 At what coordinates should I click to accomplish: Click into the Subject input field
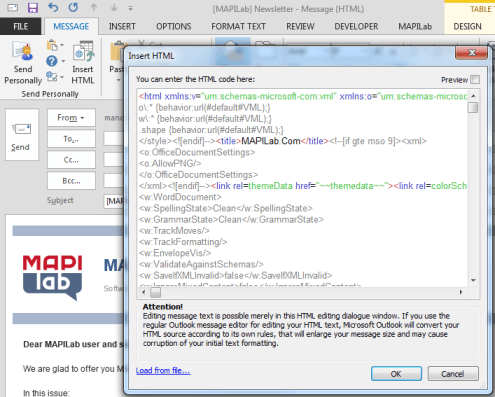(114, 201)
